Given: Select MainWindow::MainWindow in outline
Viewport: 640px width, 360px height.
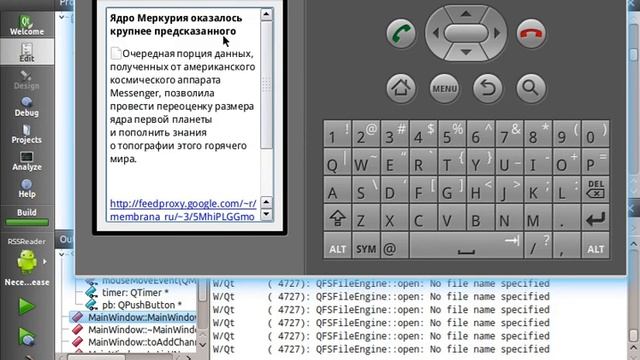Looking at the screenshot, I should 142,317.
